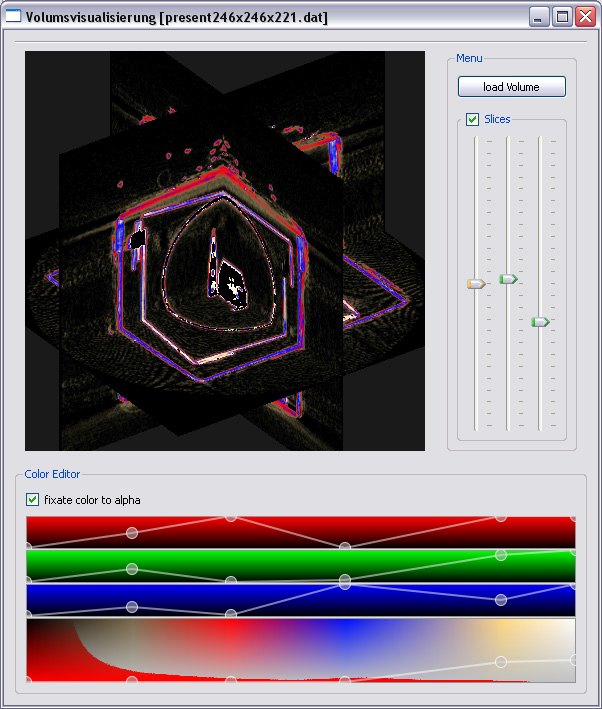Image resolution: width=602 pixels, height=709 pixels.
Task: Select third control point on red channel curve
Action: pos(231,517)
